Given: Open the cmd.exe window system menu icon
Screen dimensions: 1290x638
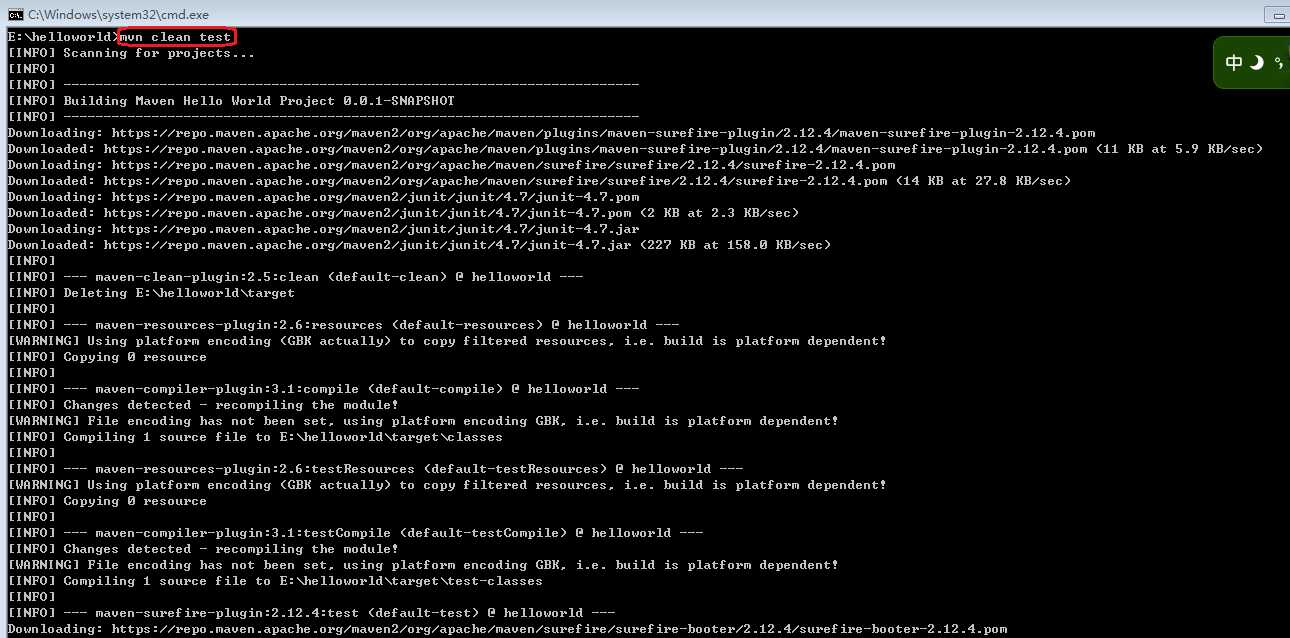Looking at the screenshot, I should tap(15, 14).
